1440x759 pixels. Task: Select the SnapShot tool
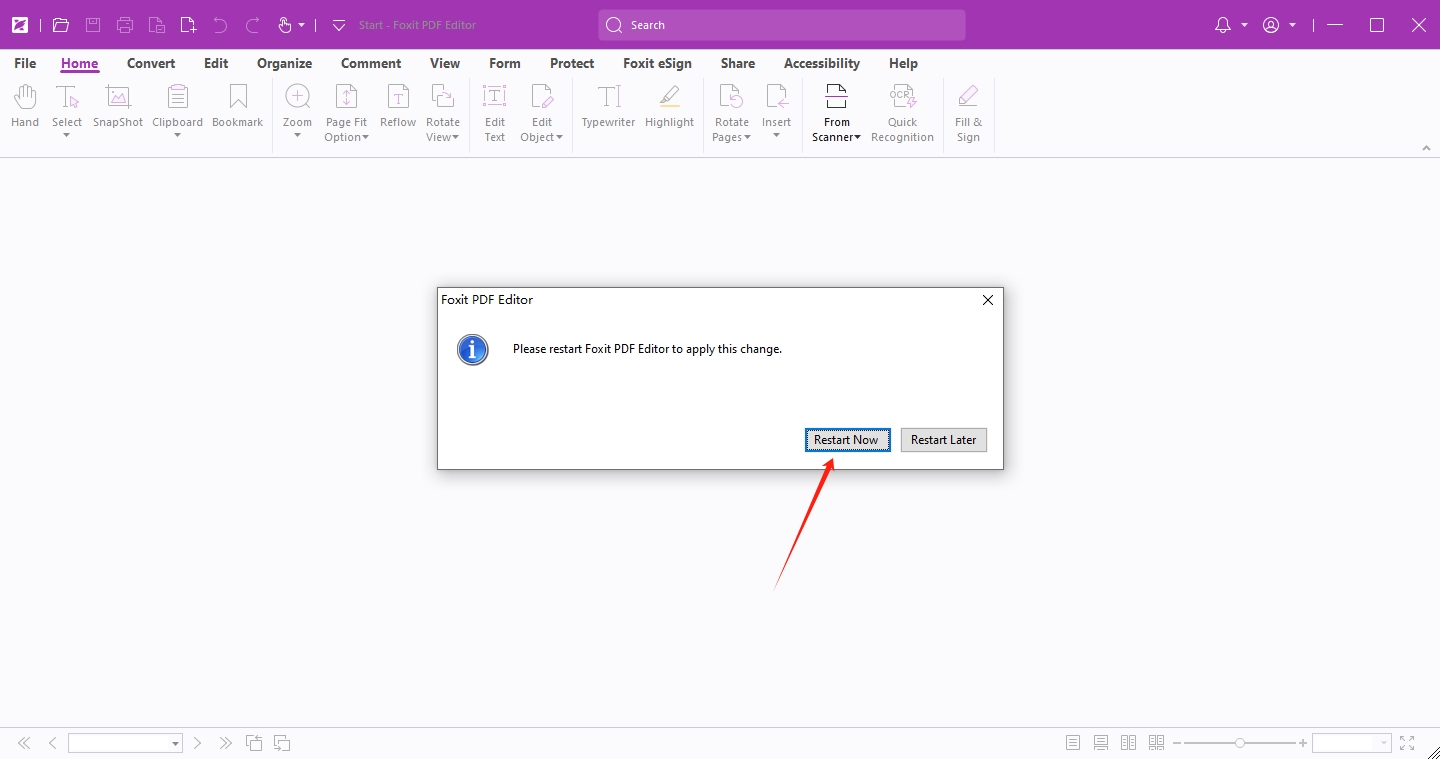pyautogui.click(x=118, y=106)
